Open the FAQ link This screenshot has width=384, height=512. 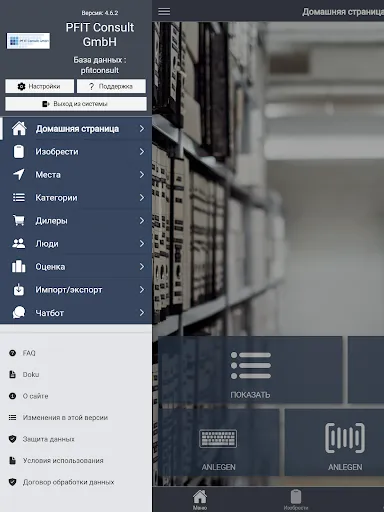point(29,353)
